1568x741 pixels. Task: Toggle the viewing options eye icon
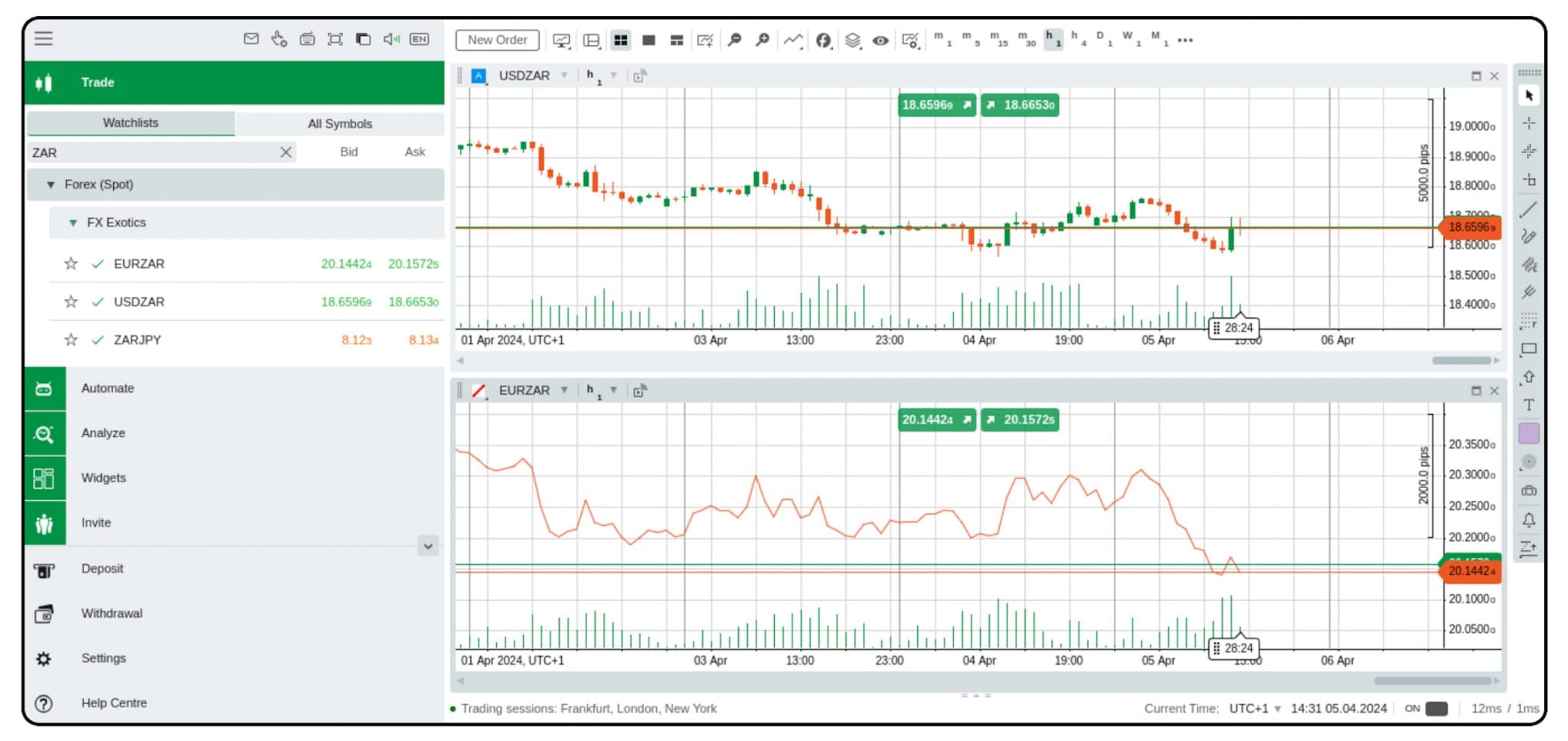[x=880, y=40]
